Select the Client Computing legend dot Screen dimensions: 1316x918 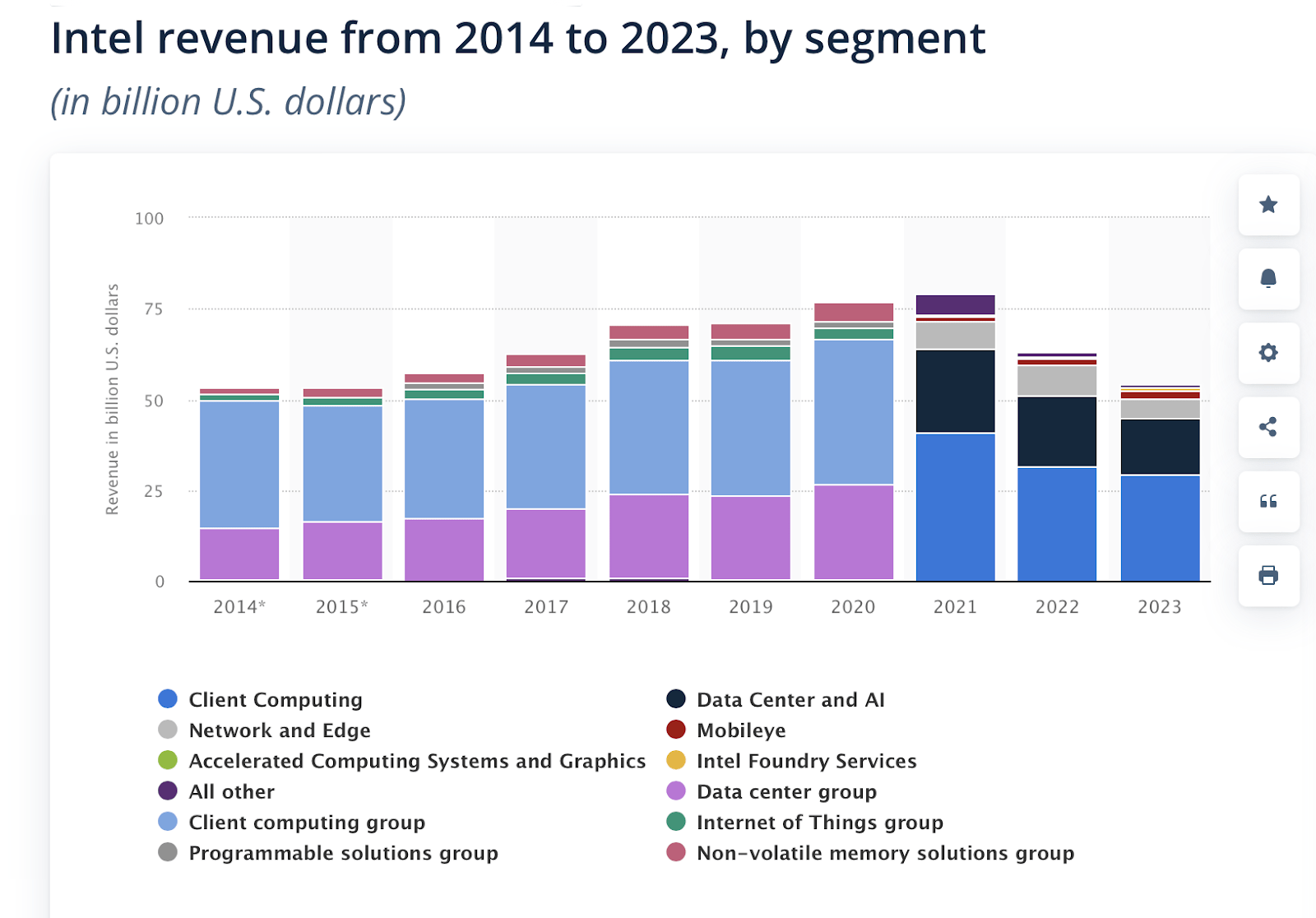click(x=167, y=699)
